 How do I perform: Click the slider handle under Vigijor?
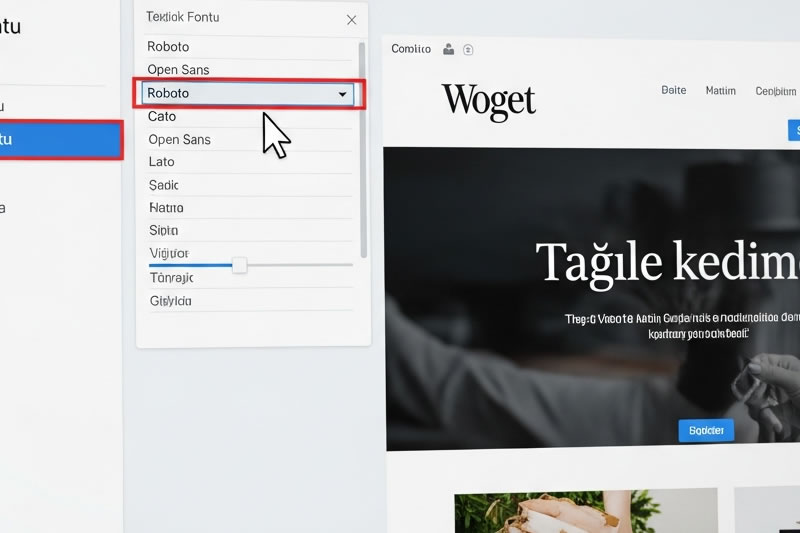click(x=239, y=265)
